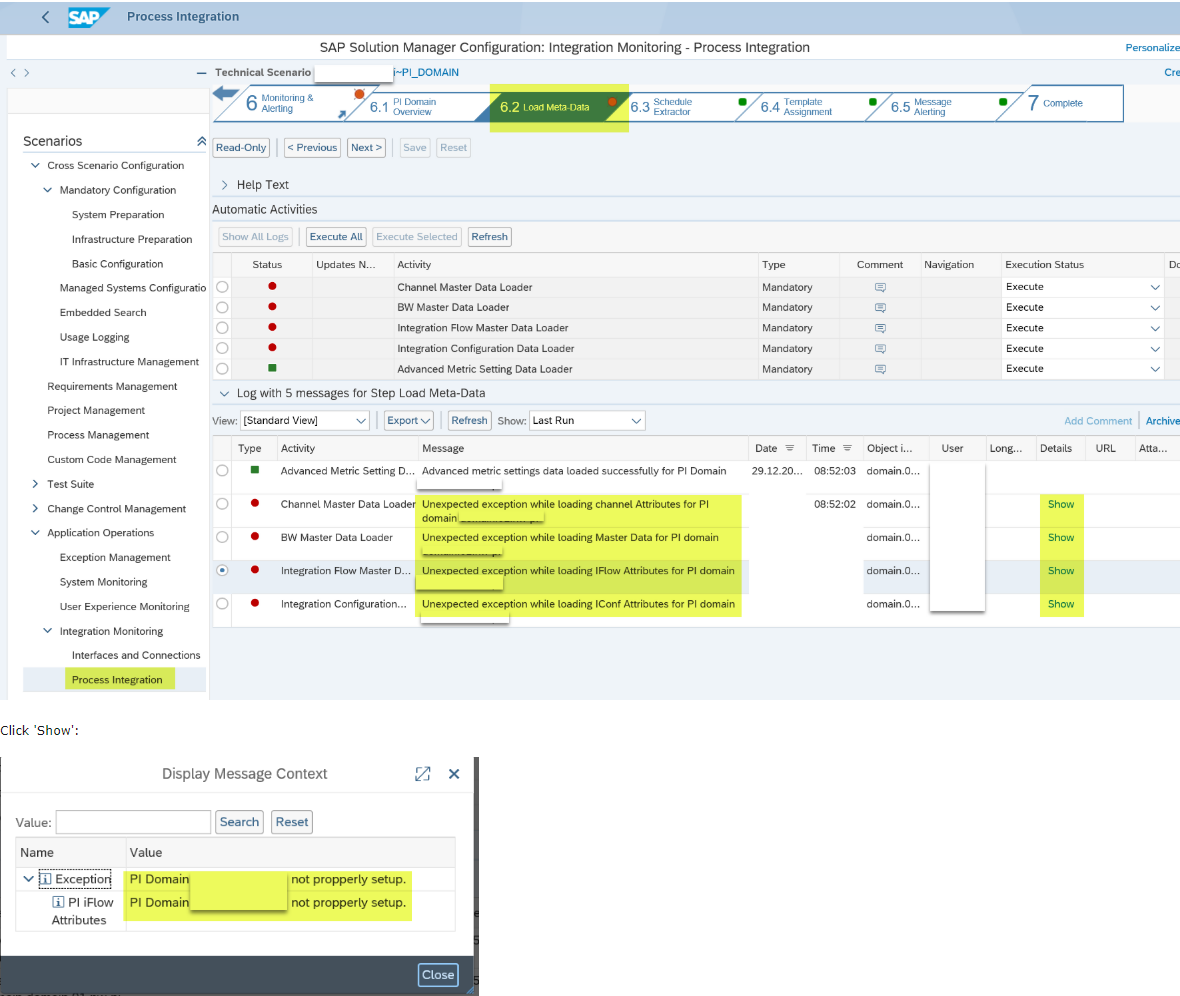Click Show link for Channel Master Data Loader
This screenshot has height=996, width=1180.
coord(1060,504)
